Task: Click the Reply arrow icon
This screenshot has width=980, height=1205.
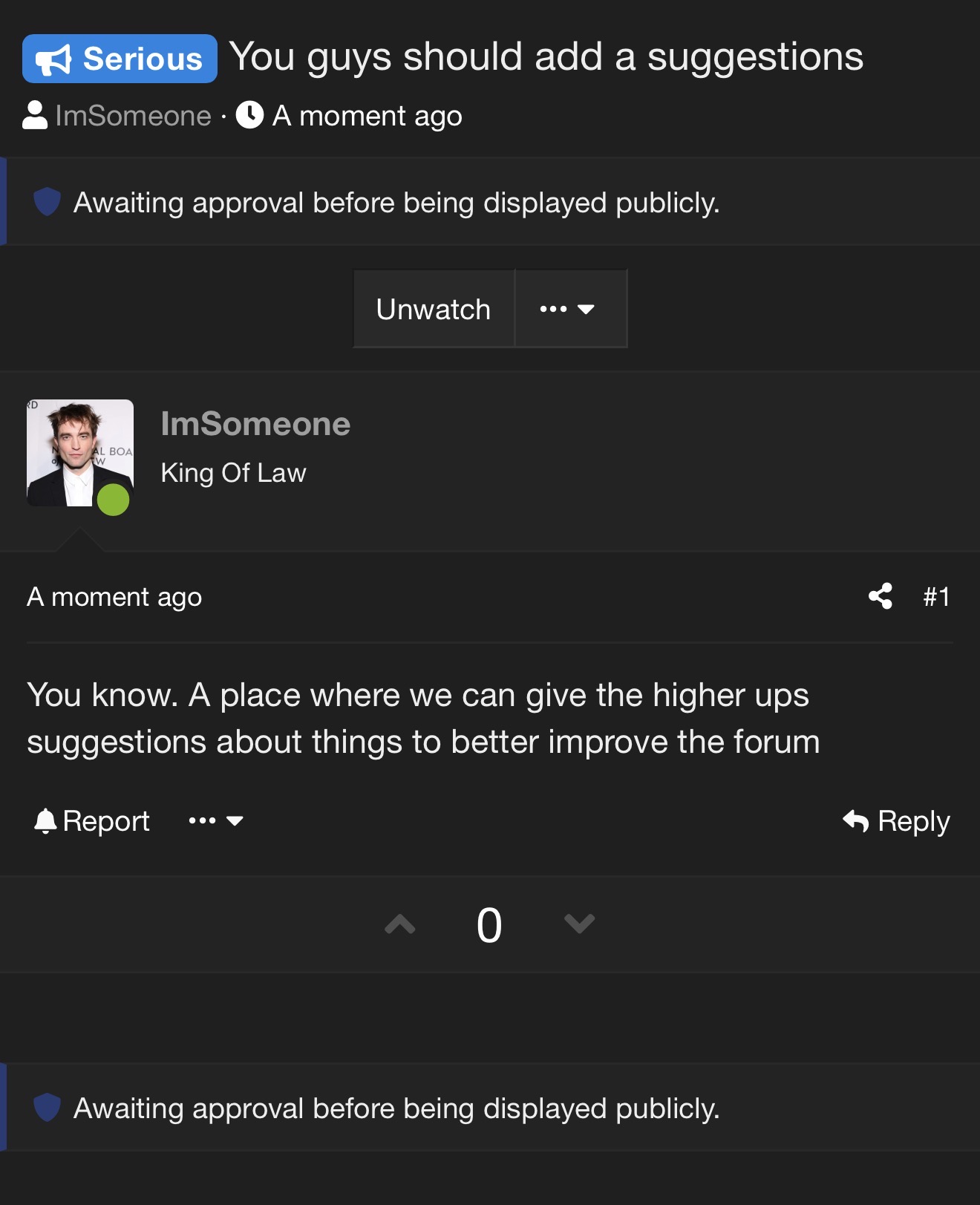Action: coord(856,820)
